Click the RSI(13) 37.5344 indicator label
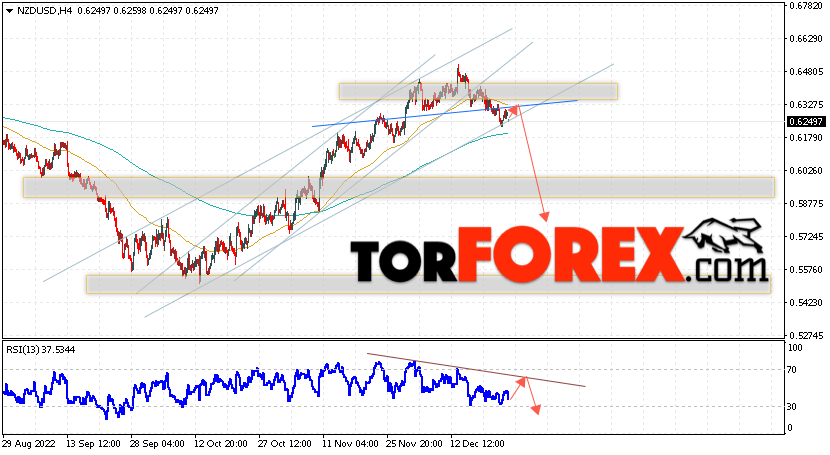 (41, 350)
